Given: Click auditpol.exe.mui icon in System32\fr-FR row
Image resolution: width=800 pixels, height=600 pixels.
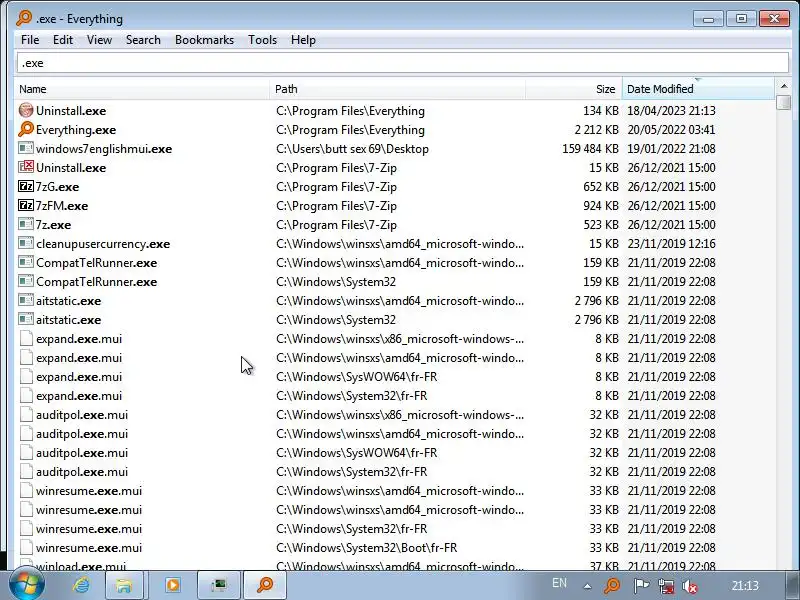Looking at the screenshot, I should point(26,471).
